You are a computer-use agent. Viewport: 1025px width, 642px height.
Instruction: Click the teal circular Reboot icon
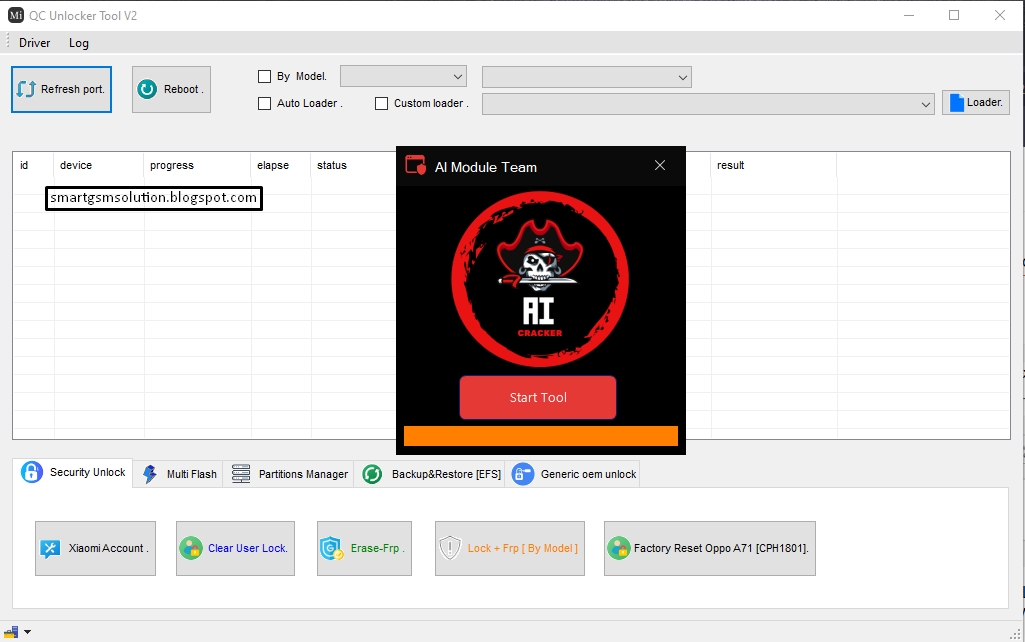click(x=147, y=89)
